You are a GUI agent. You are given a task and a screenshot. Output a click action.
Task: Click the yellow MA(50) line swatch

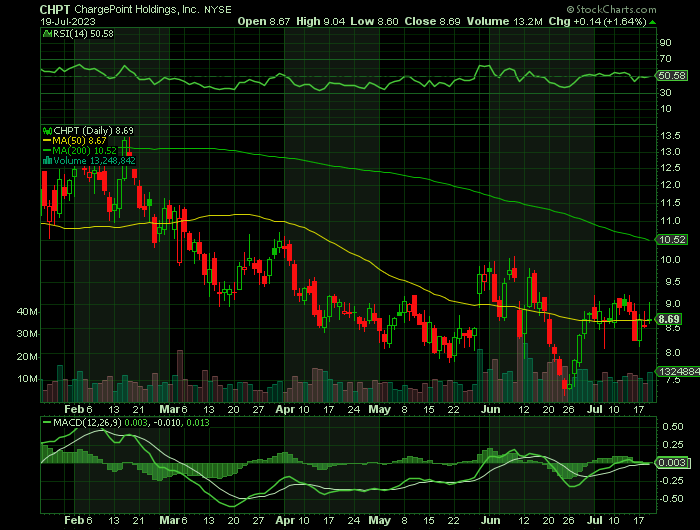47,141
